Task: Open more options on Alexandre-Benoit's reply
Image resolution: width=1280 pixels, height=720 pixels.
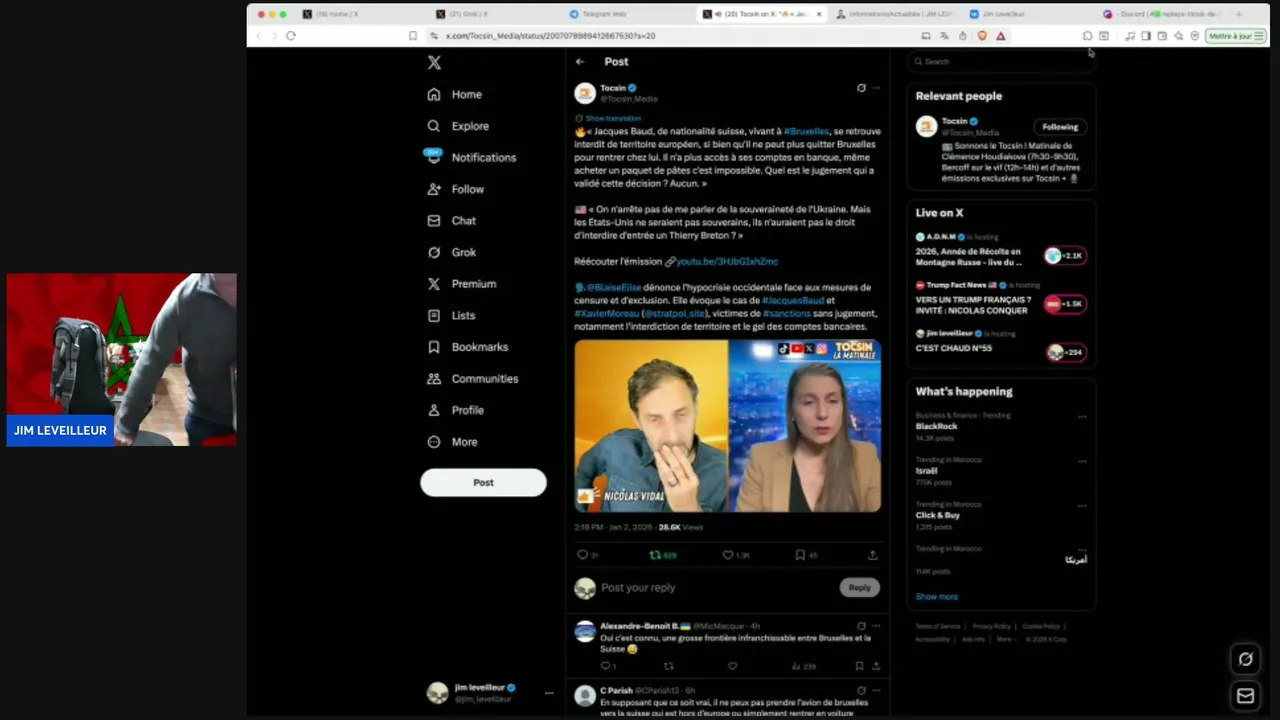Action: [876, 626]
